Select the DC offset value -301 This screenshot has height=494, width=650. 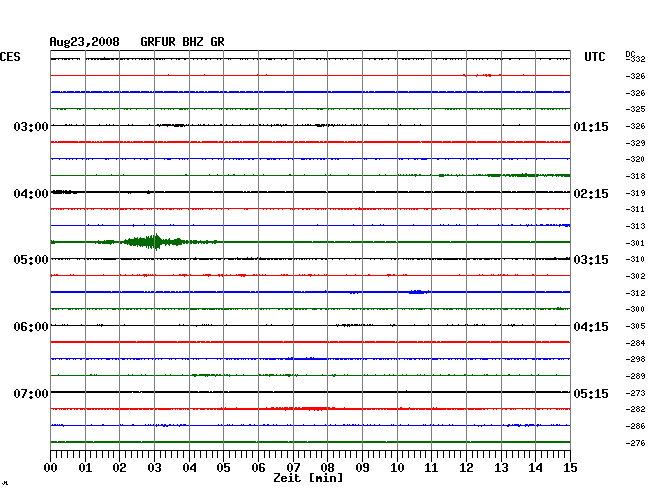pos(635,243)
